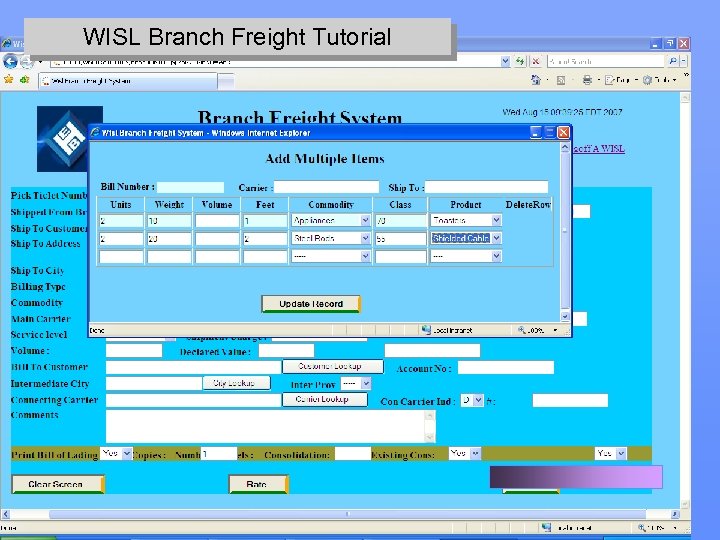Open the Page menu in browser toolbar
The height and width of the screenshot is (540, 720).
pos(619,80)
